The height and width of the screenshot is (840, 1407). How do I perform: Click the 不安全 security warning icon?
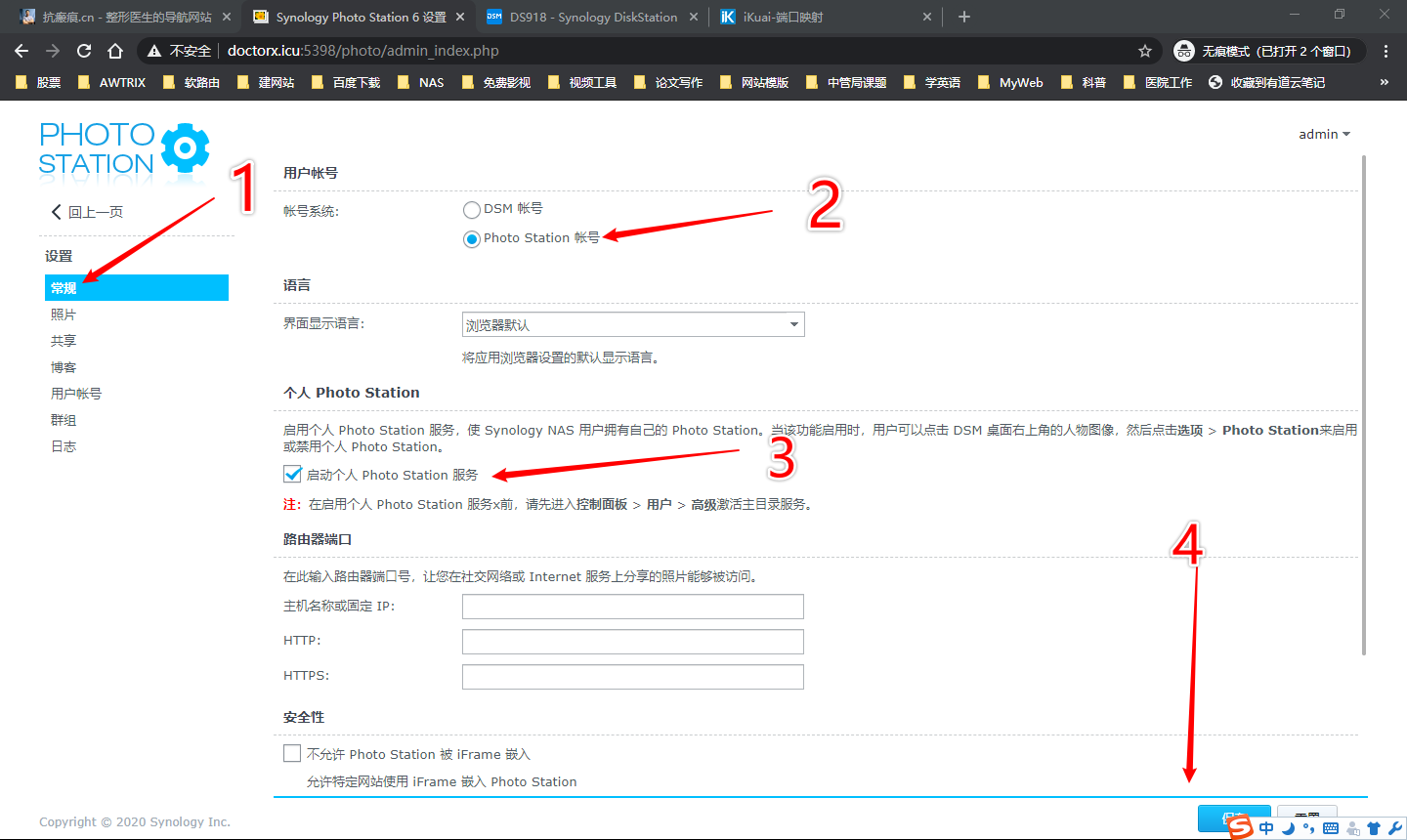coord(154,51)
